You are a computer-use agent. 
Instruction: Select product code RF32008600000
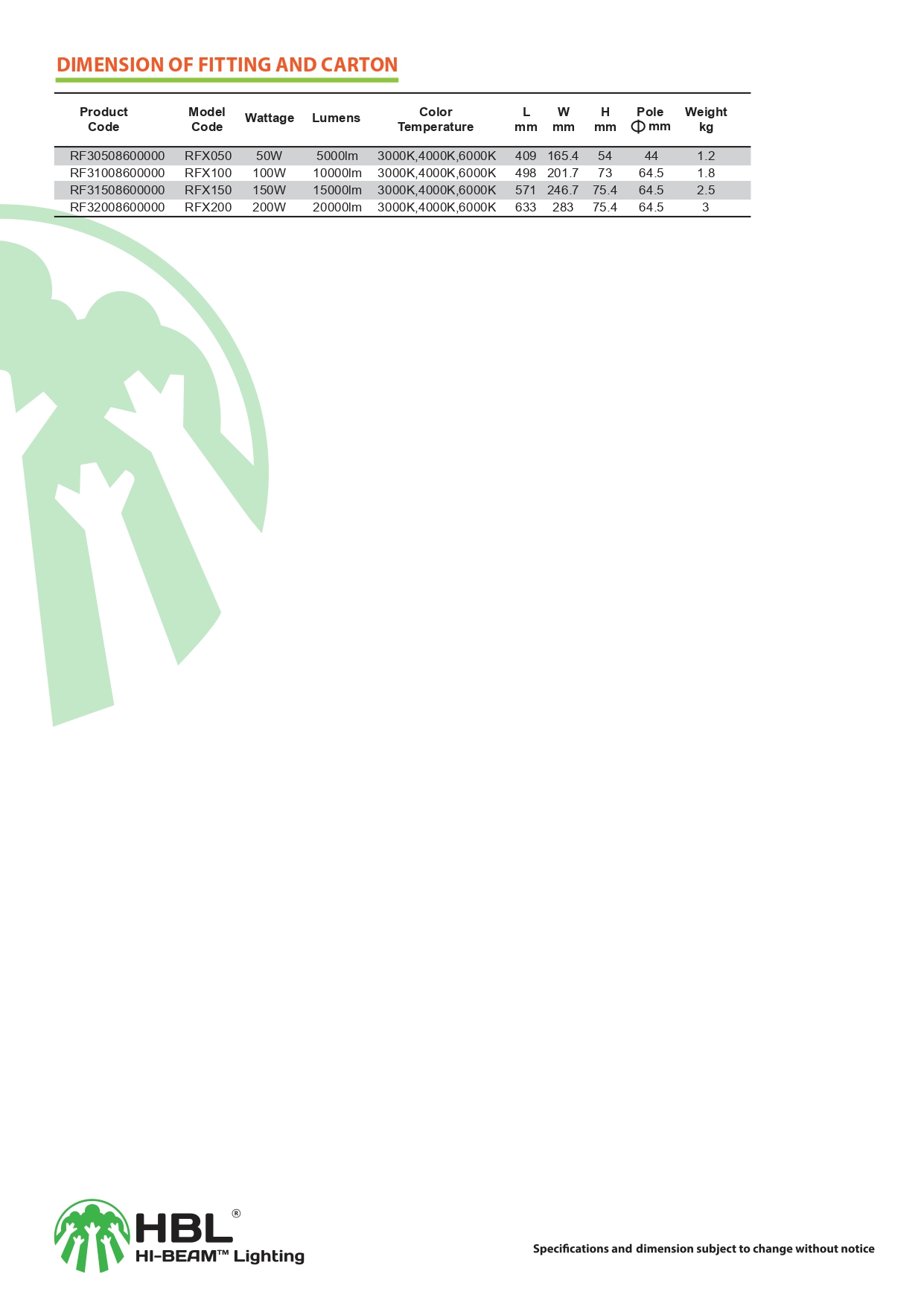pos(117,207)
